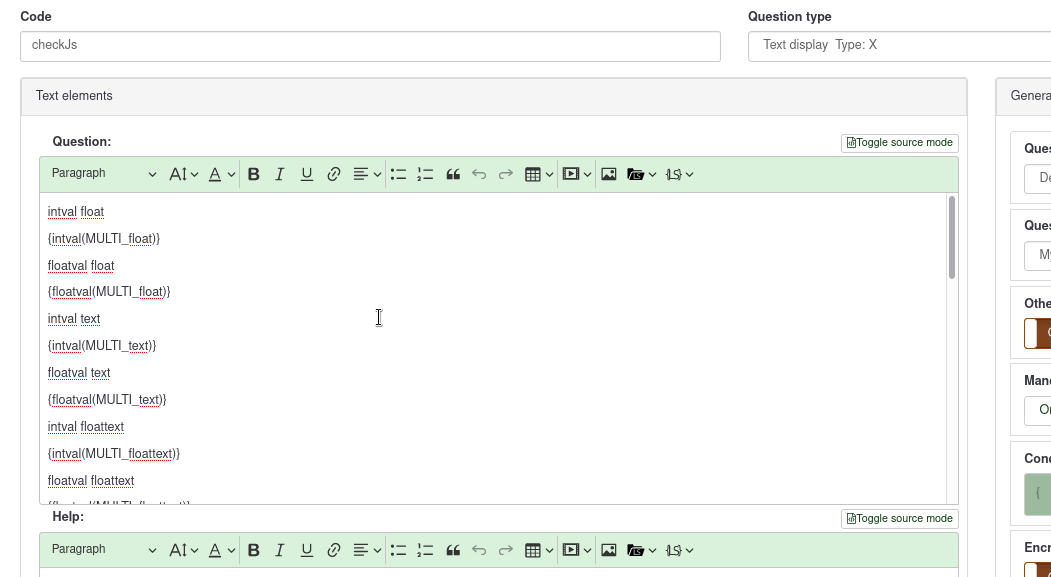1051x577 pixels.
Task: Insert link in Question editor
Action: (x=333, y=174)
